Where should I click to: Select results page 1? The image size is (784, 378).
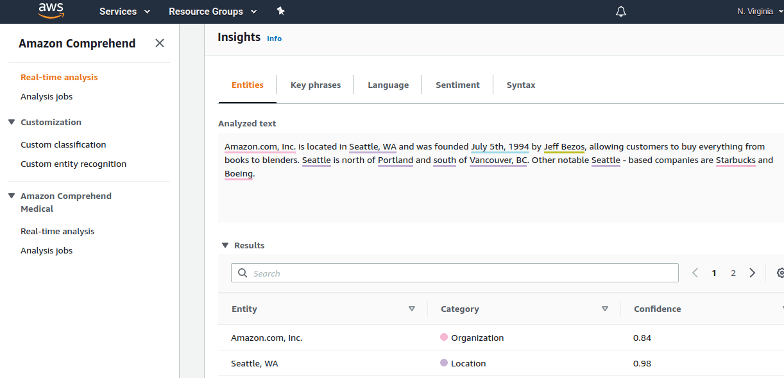(714, 273)
